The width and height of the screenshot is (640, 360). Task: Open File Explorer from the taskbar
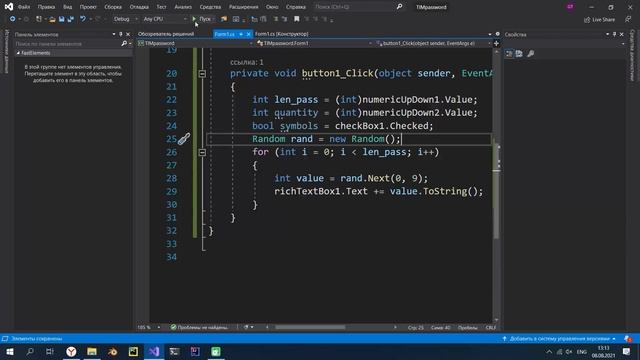point(92,351)
